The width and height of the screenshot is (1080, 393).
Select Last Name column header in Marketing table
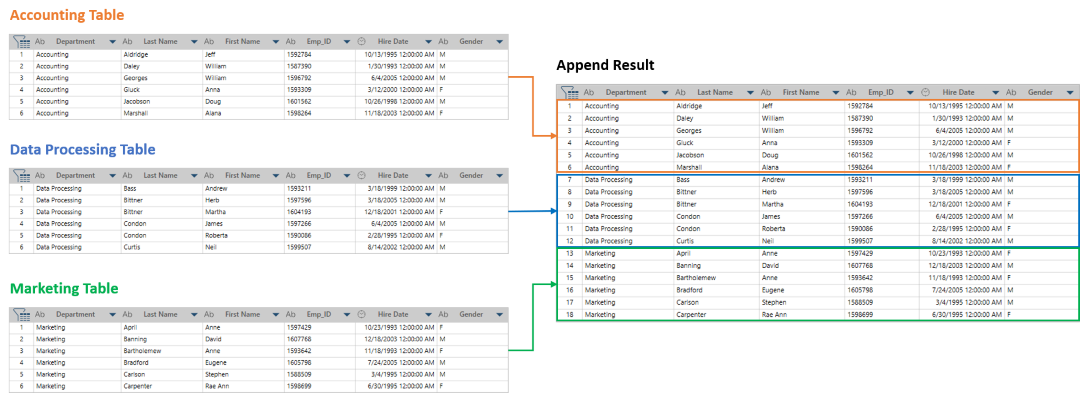tap(160, 315)
